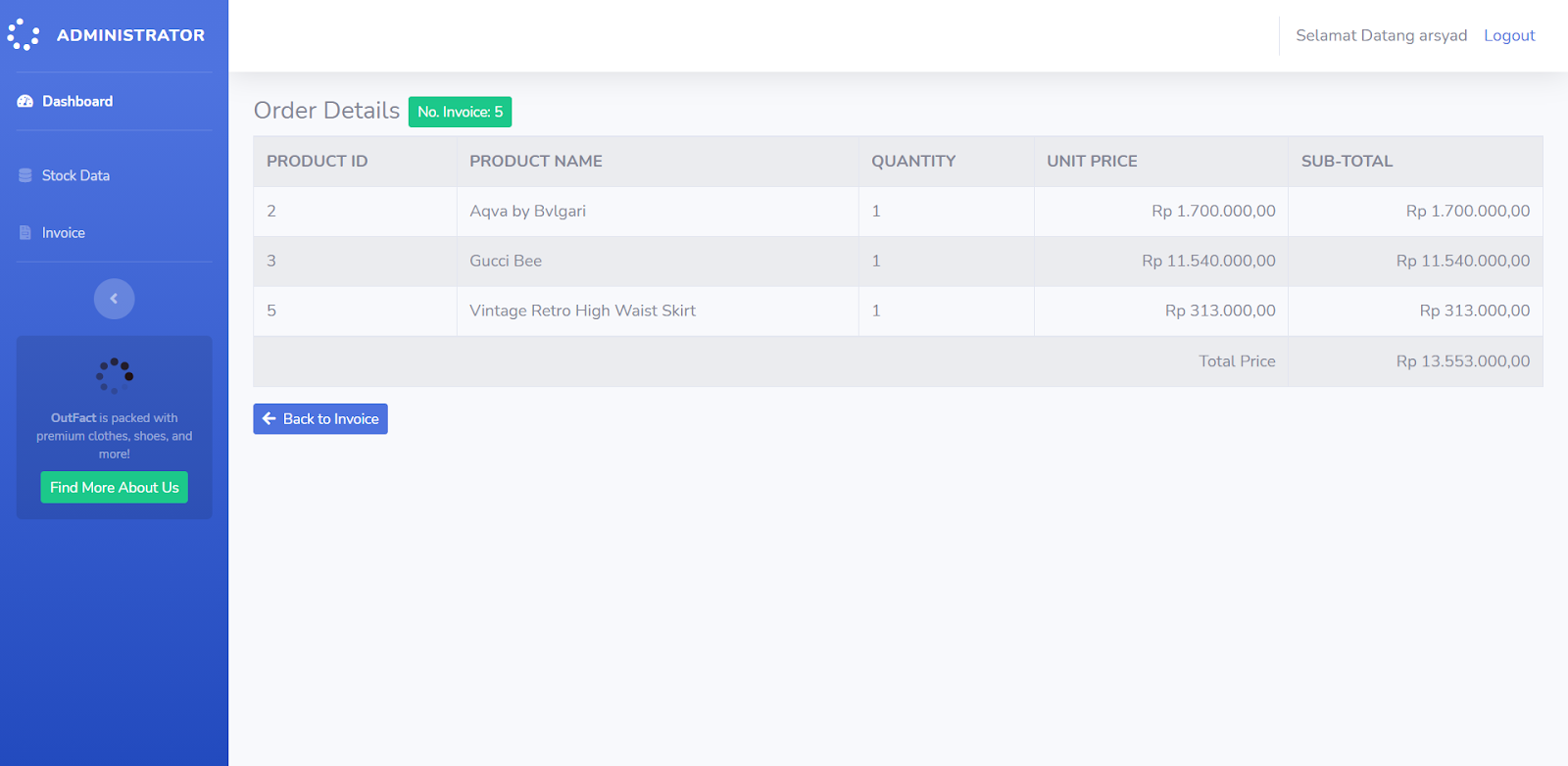This screenshot has width=1568, height=766.
Task: Click the Invoice document icon
Action: tap(25, 233)
